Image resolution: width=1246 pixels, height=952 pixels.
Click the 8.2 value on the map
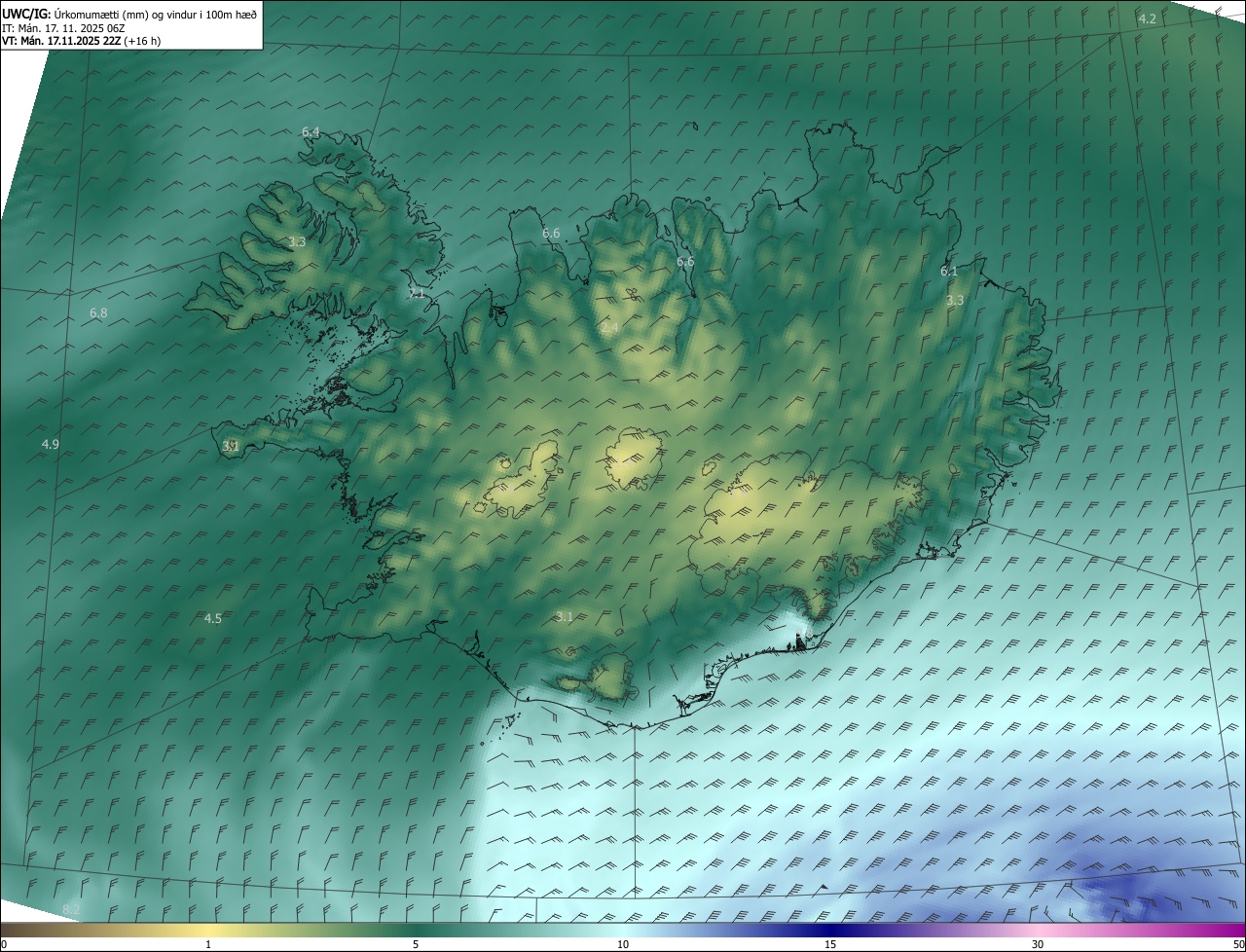[x=72, y=909]
